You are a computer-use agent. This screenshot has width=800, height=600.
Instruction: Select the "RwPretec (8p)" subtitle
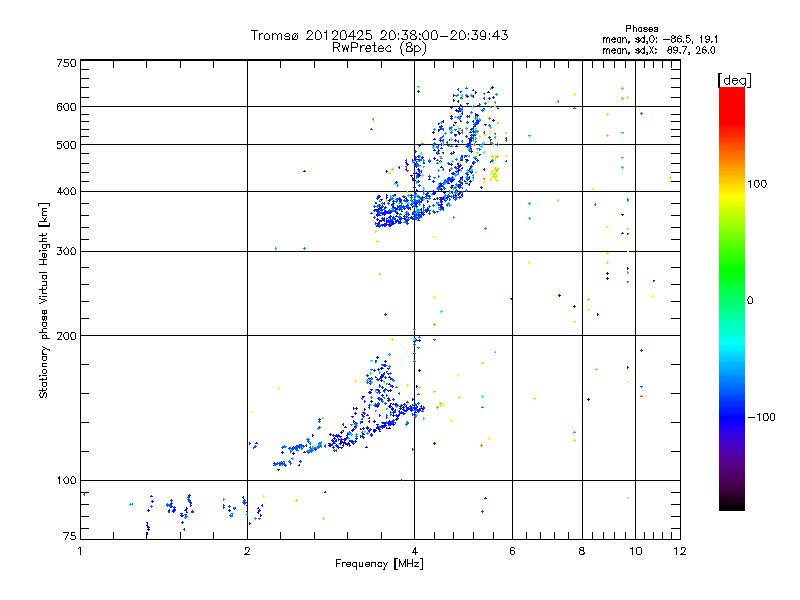click(x=379, y=48)
